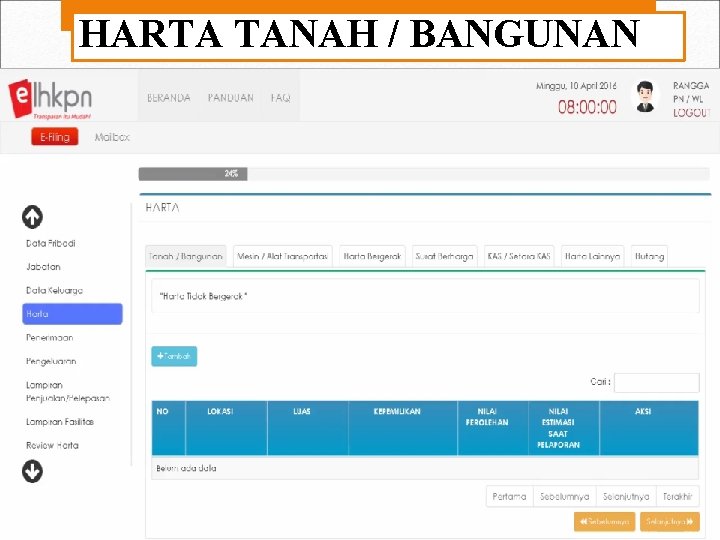Sort by NILAI ESTIMASI SAAT PELAPORAN header
This screenshot has width=720, height=540.
point(563,428)
